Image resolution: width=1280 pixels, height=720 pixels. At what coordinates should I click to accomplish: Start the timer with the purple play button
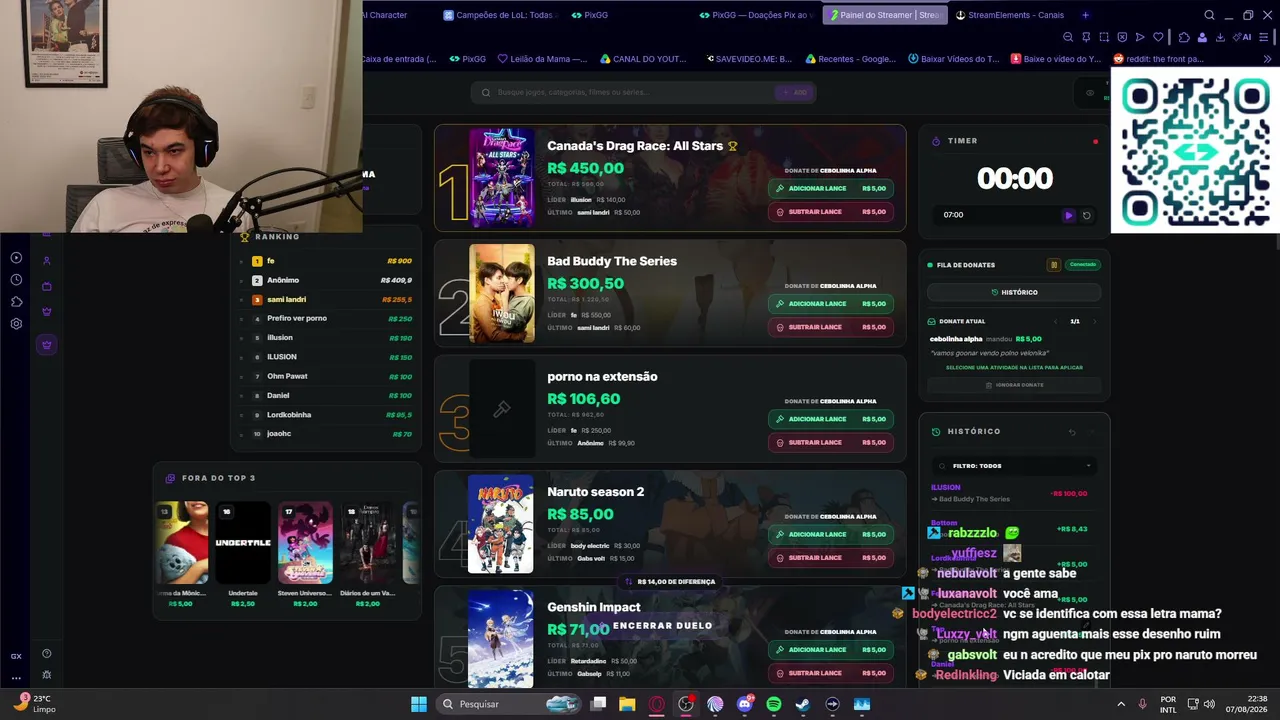(x=1068, y=215)
